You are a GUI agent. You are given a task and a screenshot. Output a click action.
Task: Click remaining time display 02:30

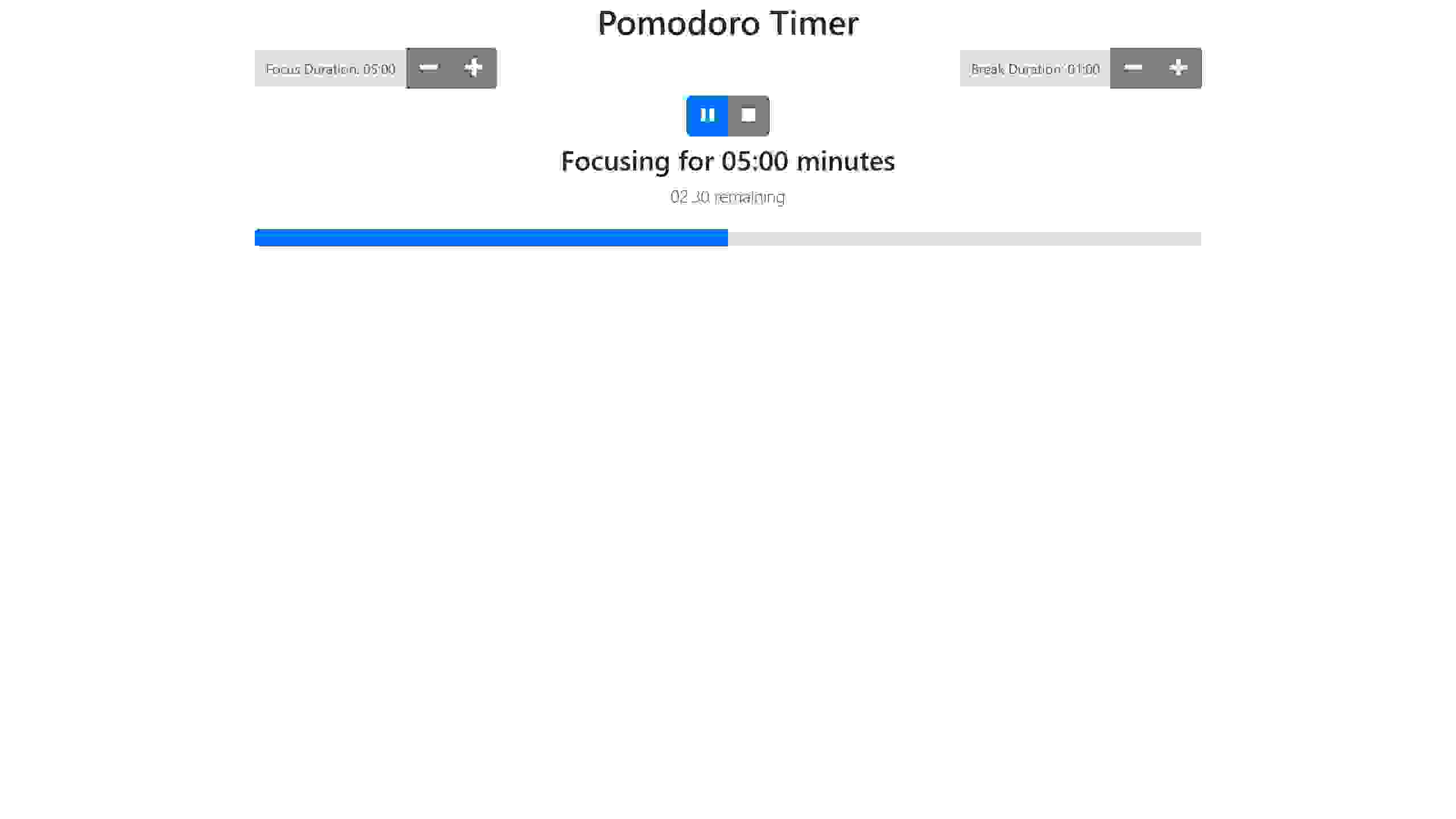(728, 197)
